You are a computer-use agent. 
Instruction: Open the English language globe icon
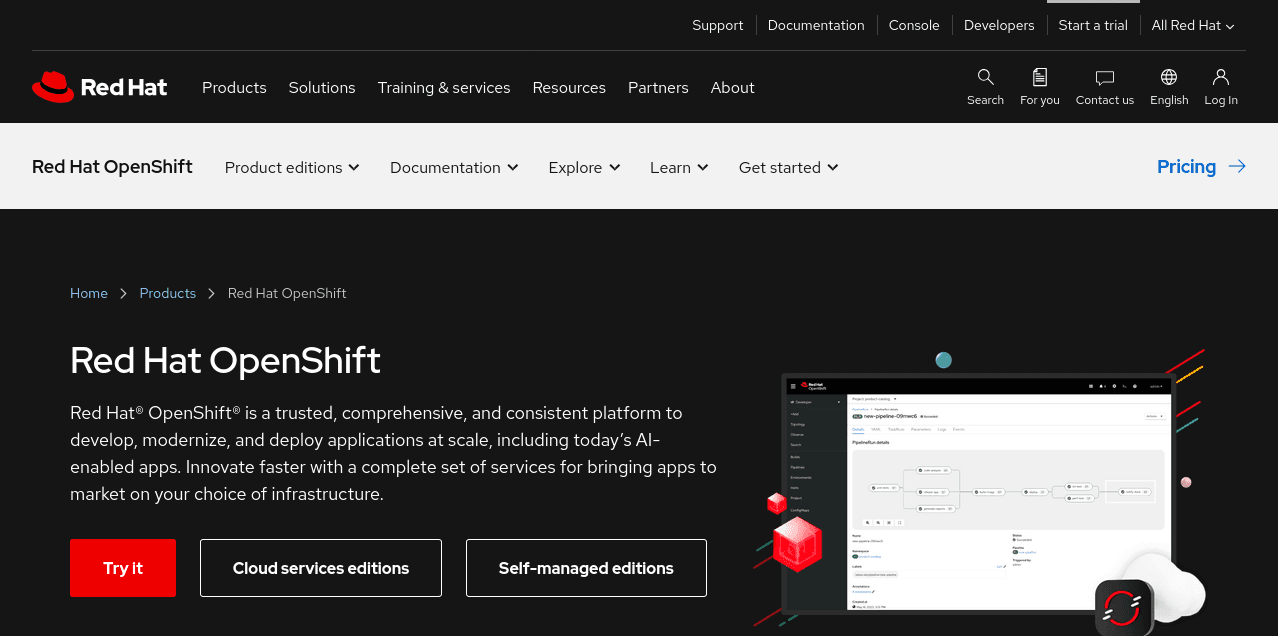pyautogui.click(x=1169, y=77)
